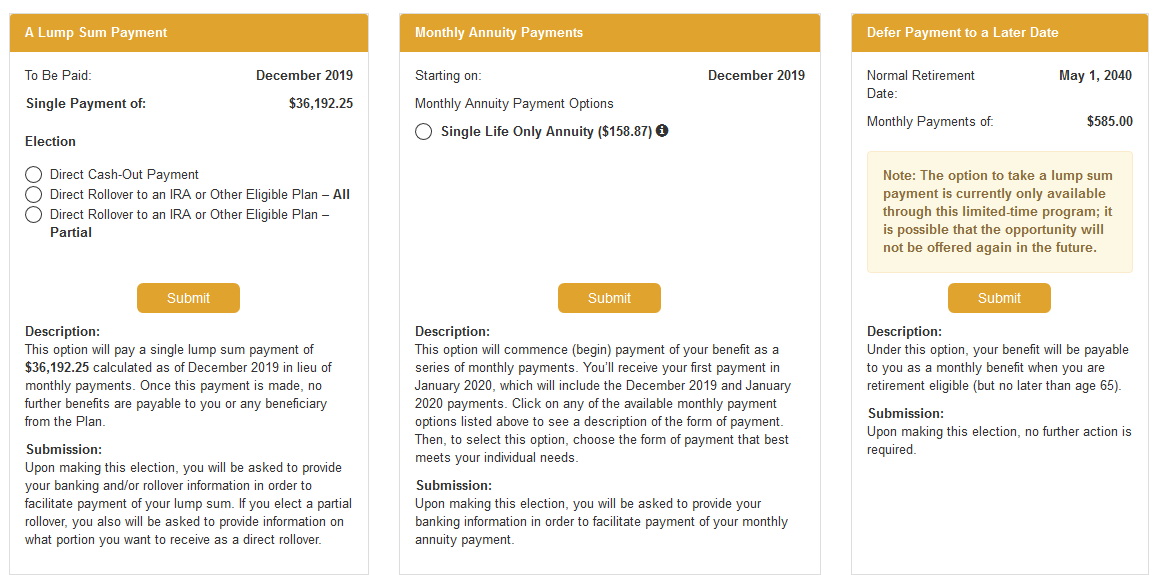Submit the Lump Sum Payment election
1153x575 pixels.
pyautogui.click(x=188, y=298)
